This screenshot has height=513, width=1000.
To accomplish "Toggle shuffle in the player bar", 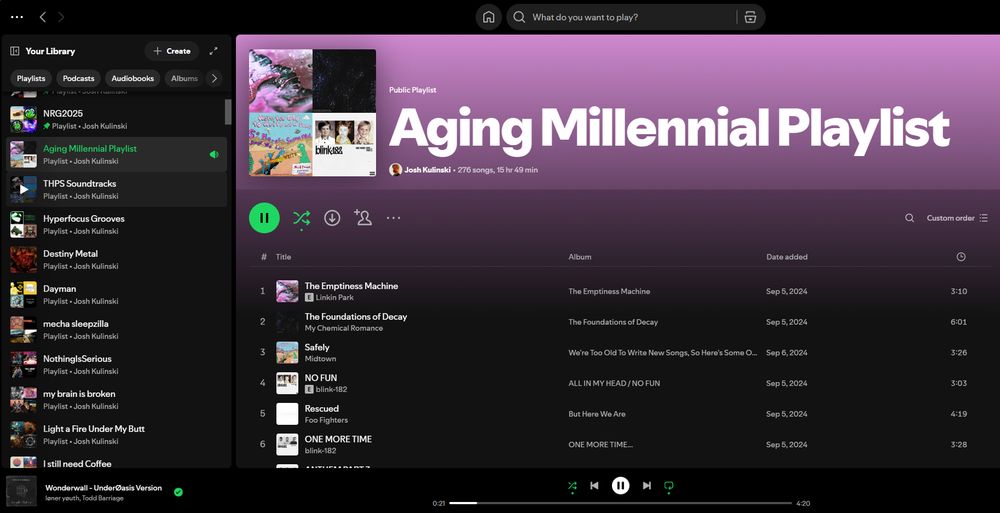I will 572,486.
